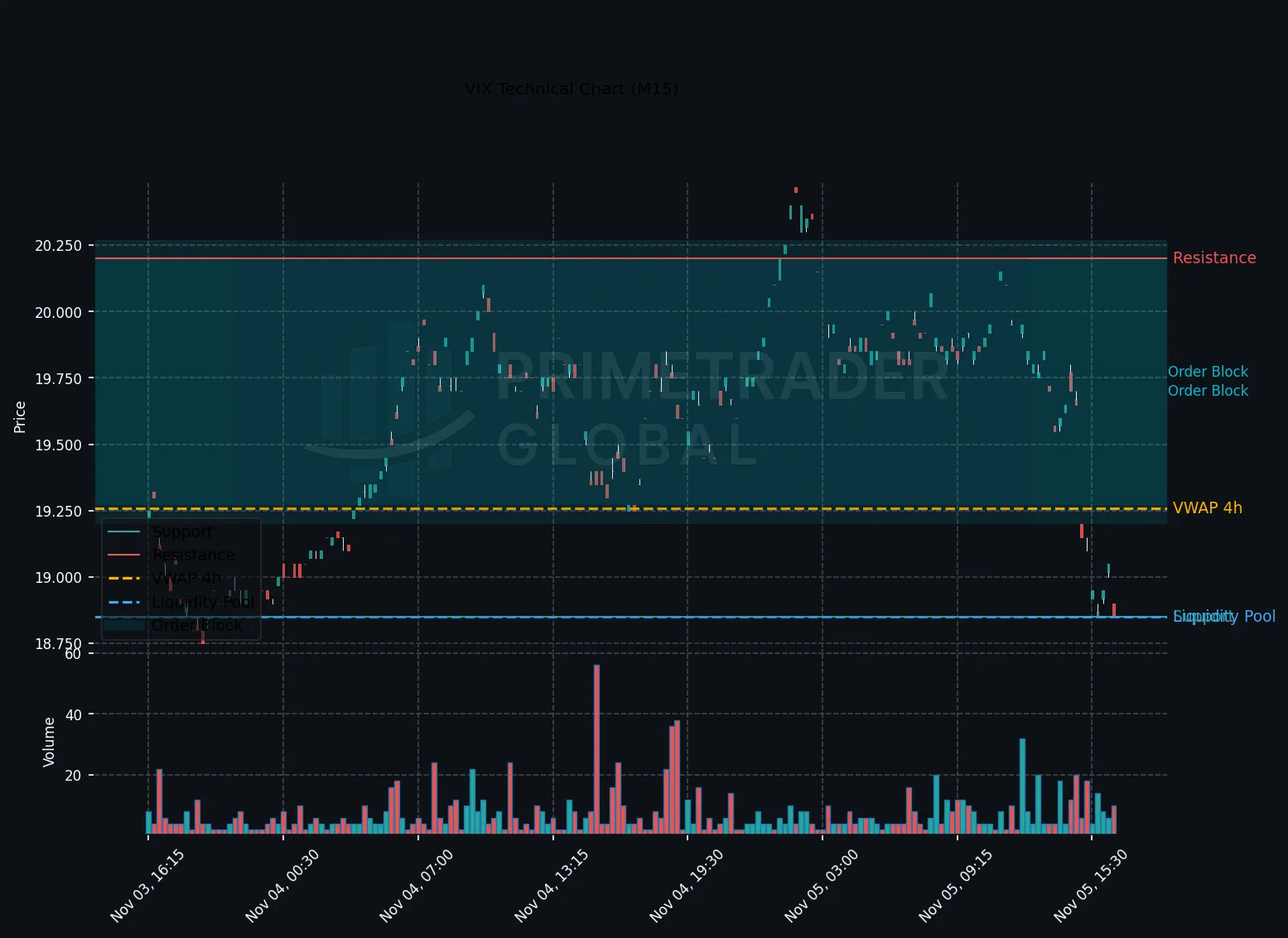Click the Nov 03, 16:15 time label

pos(147,885)
